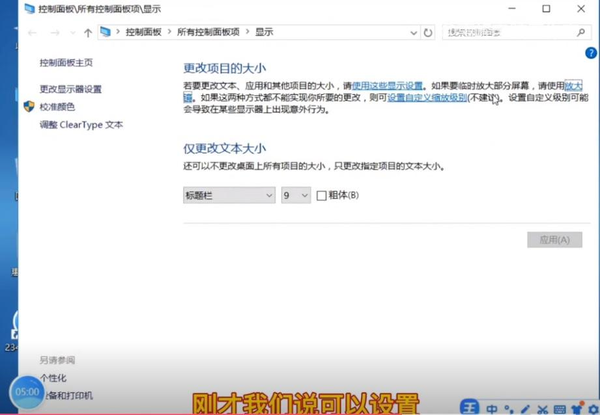
Task: Go forward with the right arrow
Action: pos(55,33)
